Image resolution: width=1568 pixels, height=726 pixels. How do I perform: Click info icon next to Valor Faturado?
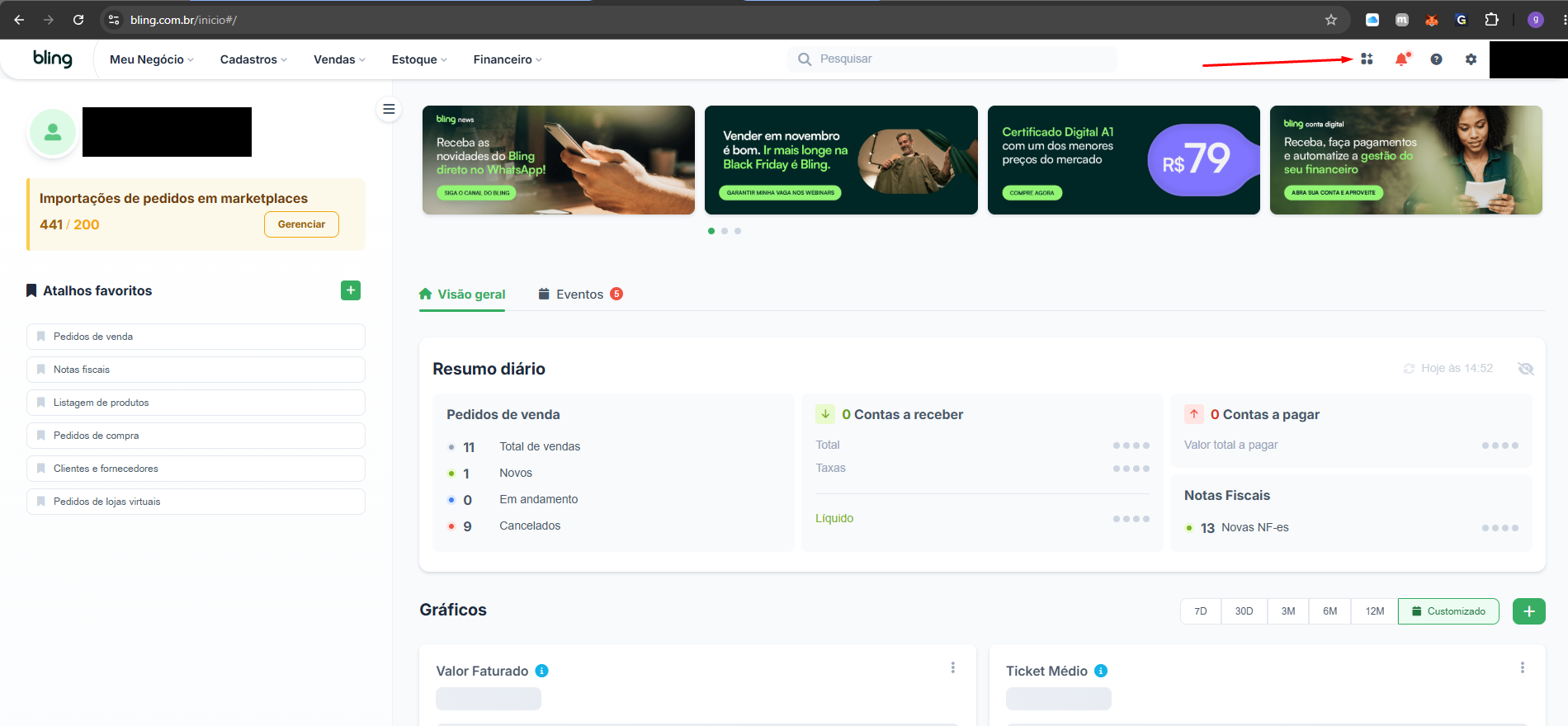(542, 671)
